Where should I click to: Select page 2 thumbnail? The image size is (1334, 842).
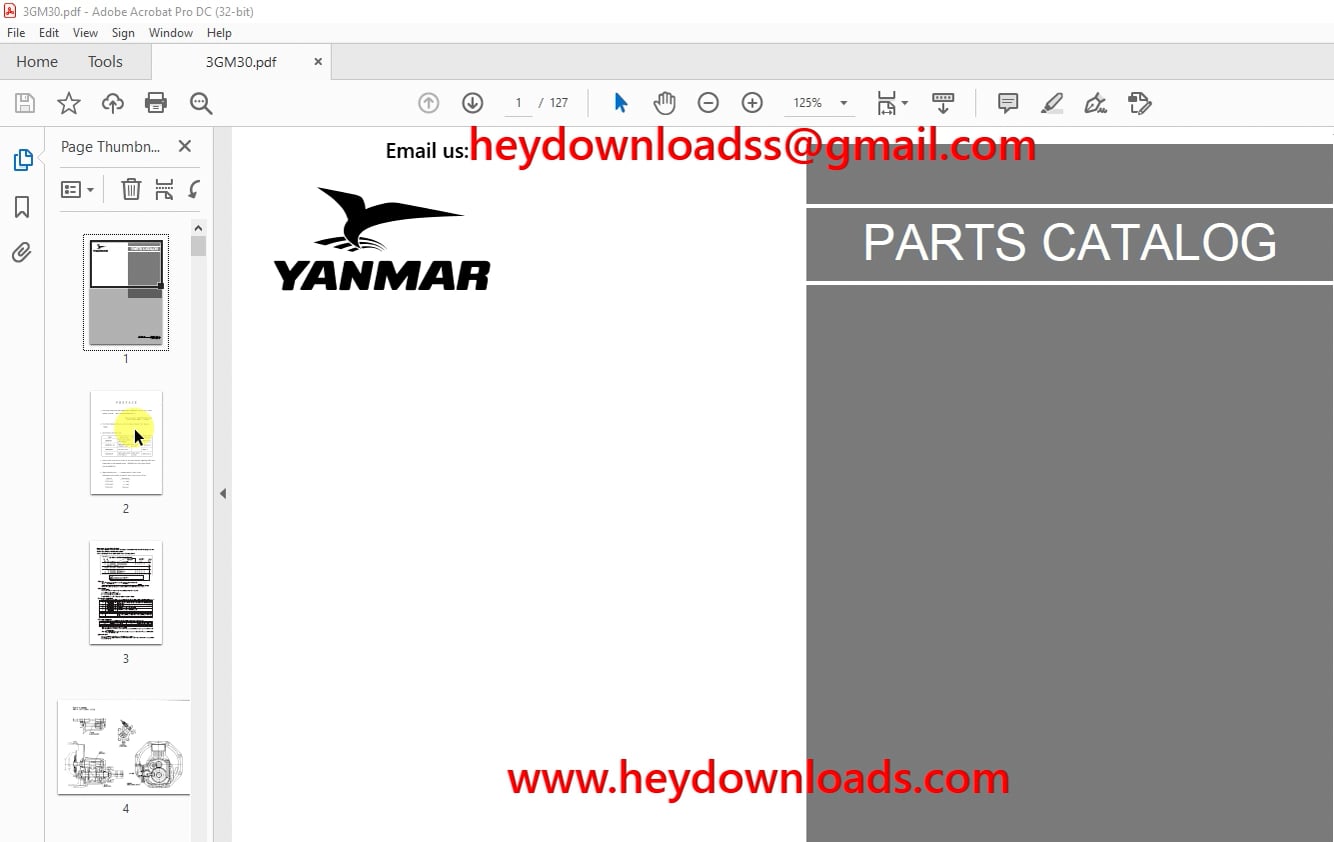pyautogui.click(x=126, y=442)
